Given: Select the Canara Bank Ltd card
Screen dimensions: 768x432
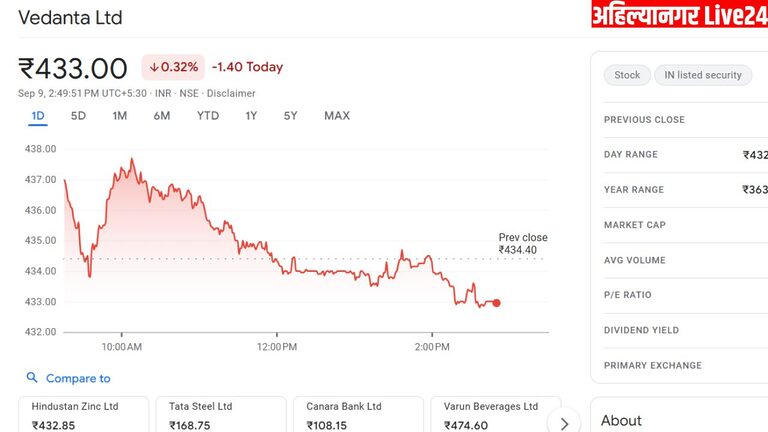Looking at the screenshot, I should pos(358,415).
